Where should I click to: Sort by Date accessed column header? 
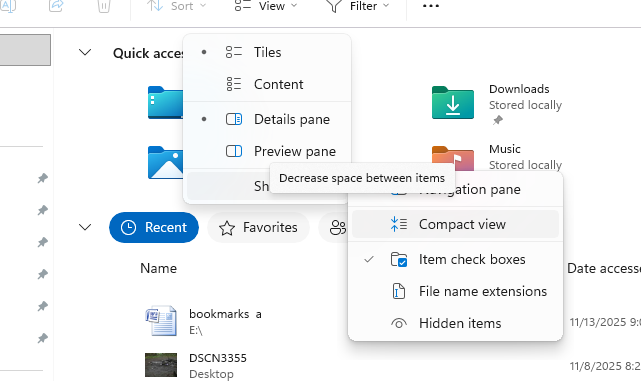(x=604, y=268)
